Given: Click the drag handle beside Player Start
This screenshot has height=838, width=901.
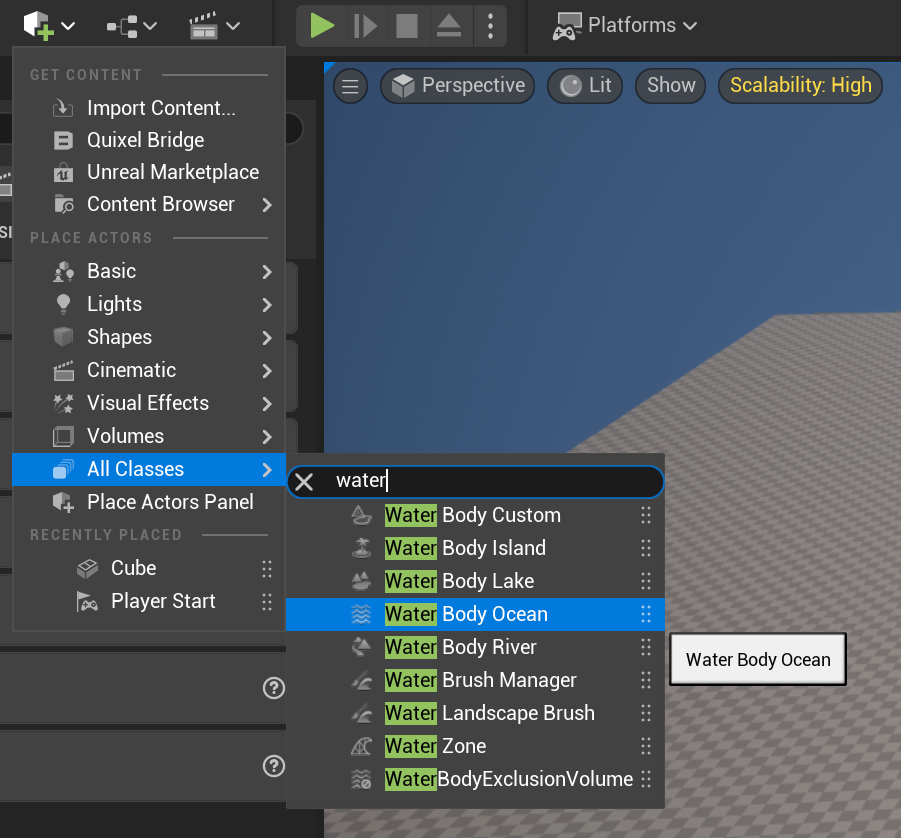Looking at the screenshot, I should 267,602.
